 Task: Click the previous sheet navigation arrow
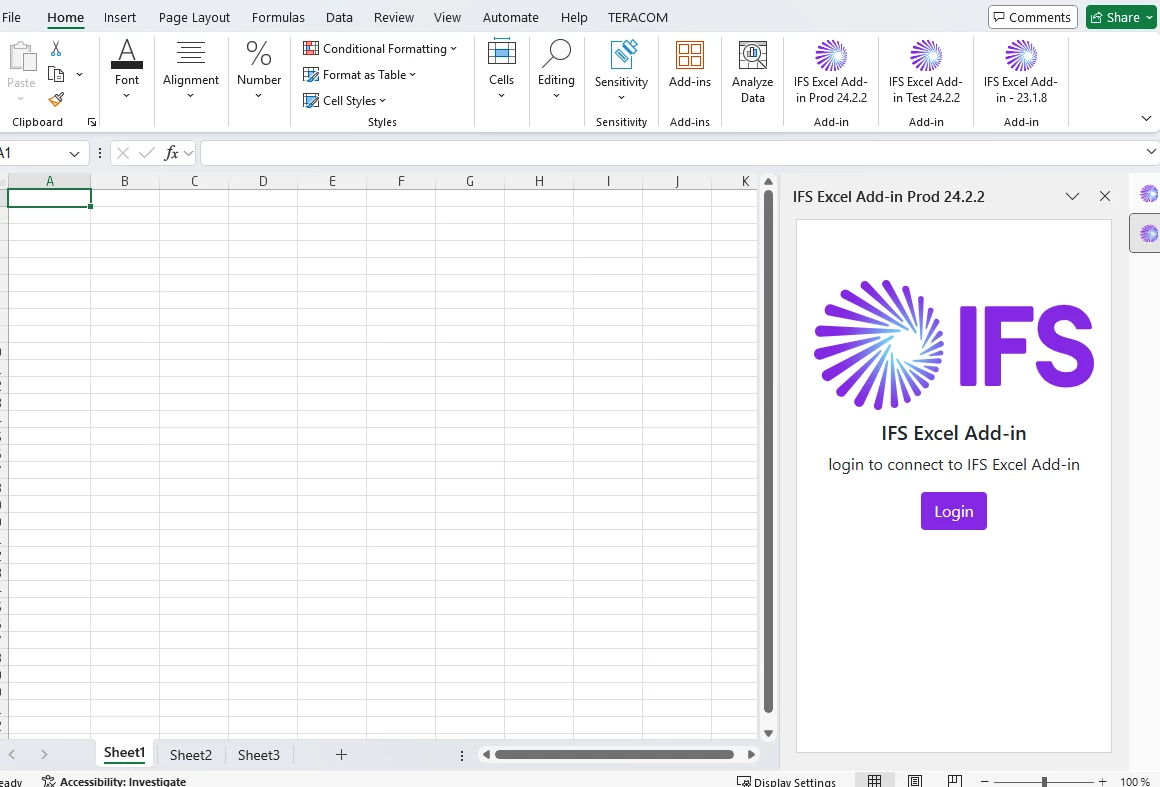click(x=12, y=754)
